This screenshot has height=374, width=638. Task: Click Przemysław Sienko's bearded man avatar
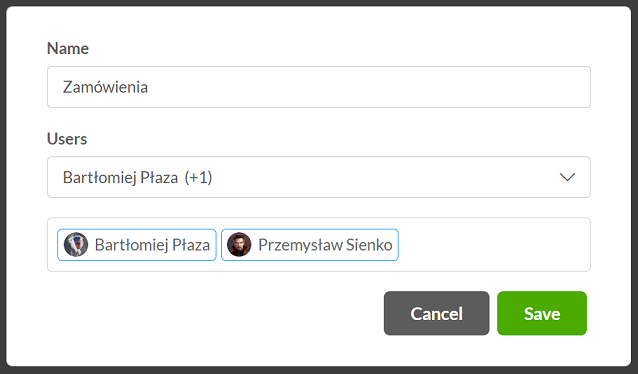point(239,245)
